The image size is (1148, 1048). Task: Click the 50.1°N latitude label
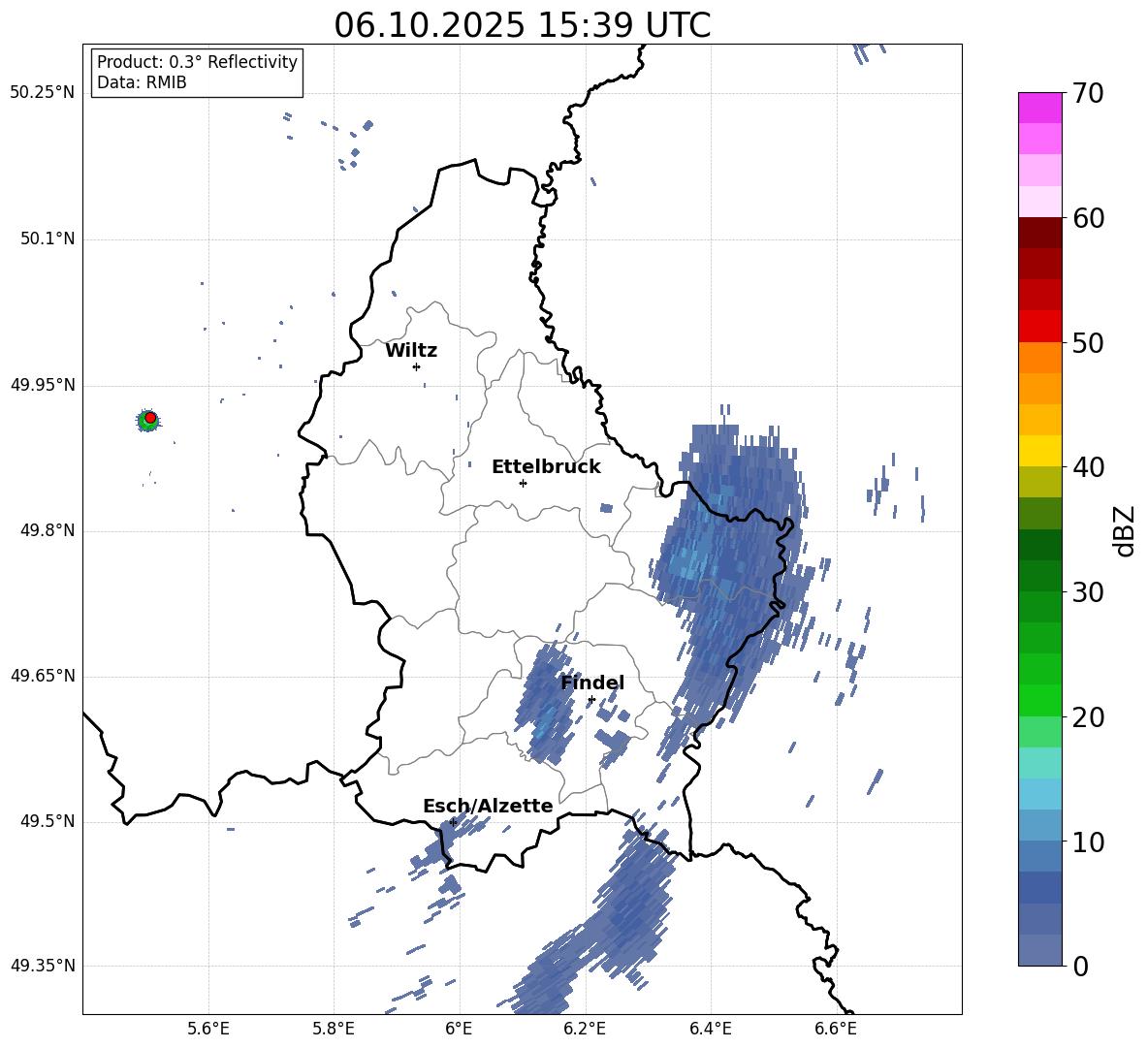(48, 239)
